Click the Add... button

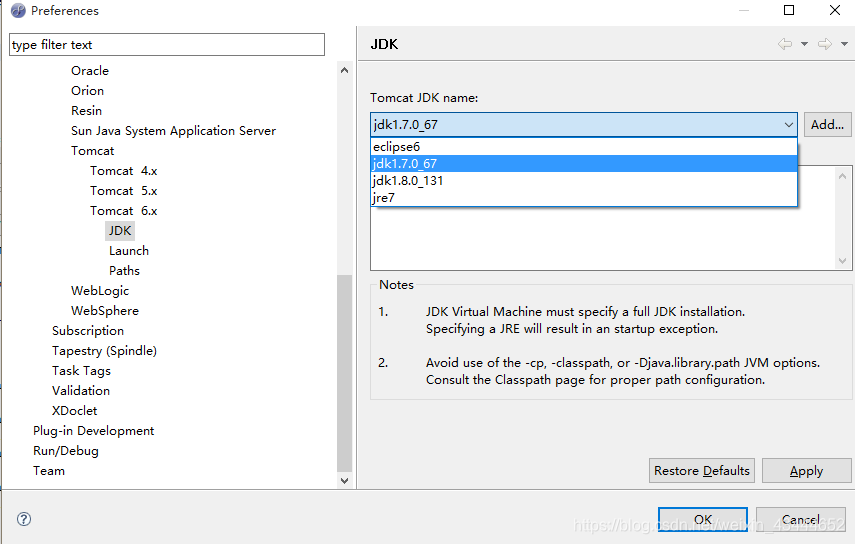tap(827, 125)
